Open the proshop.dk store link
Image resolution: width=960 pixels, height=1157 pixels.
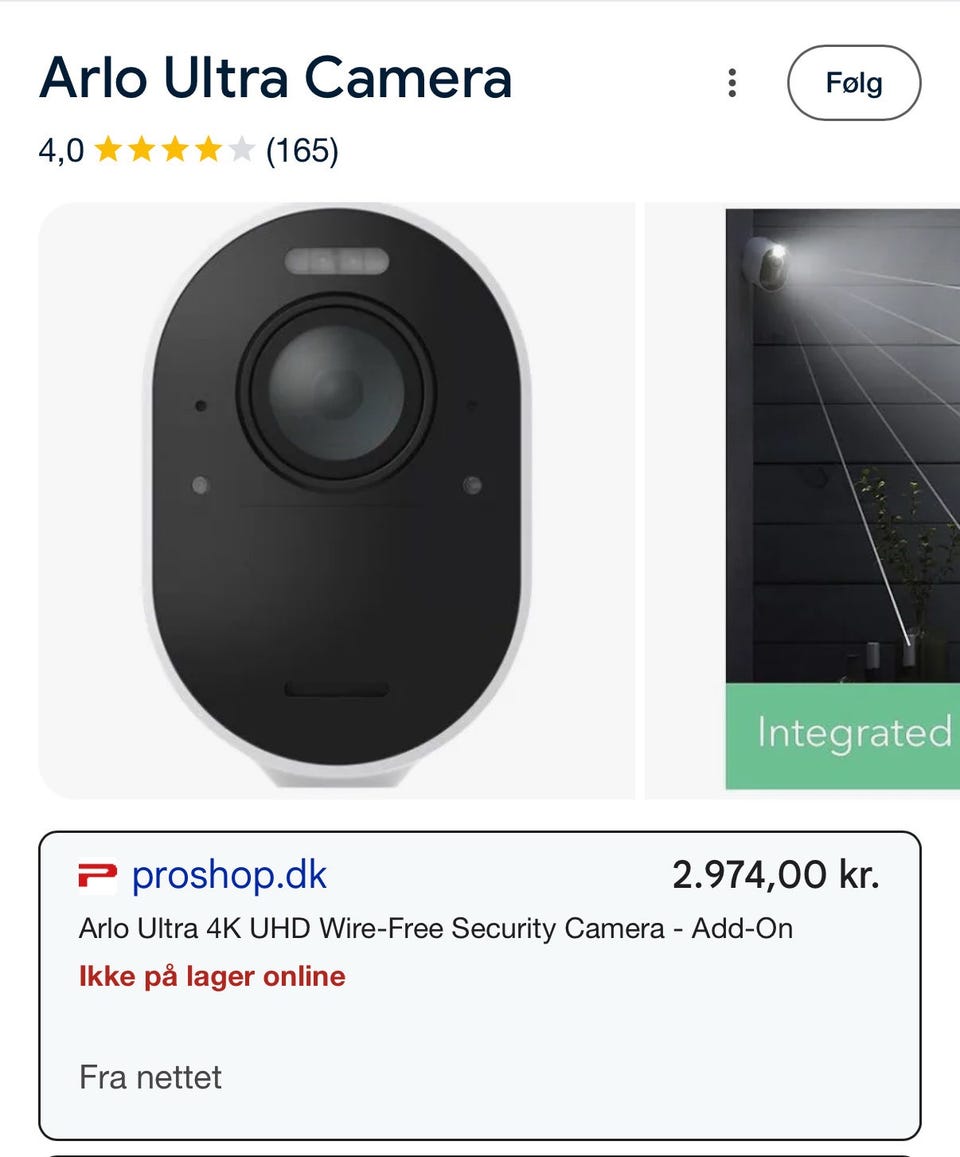click(x=229, y=876)
